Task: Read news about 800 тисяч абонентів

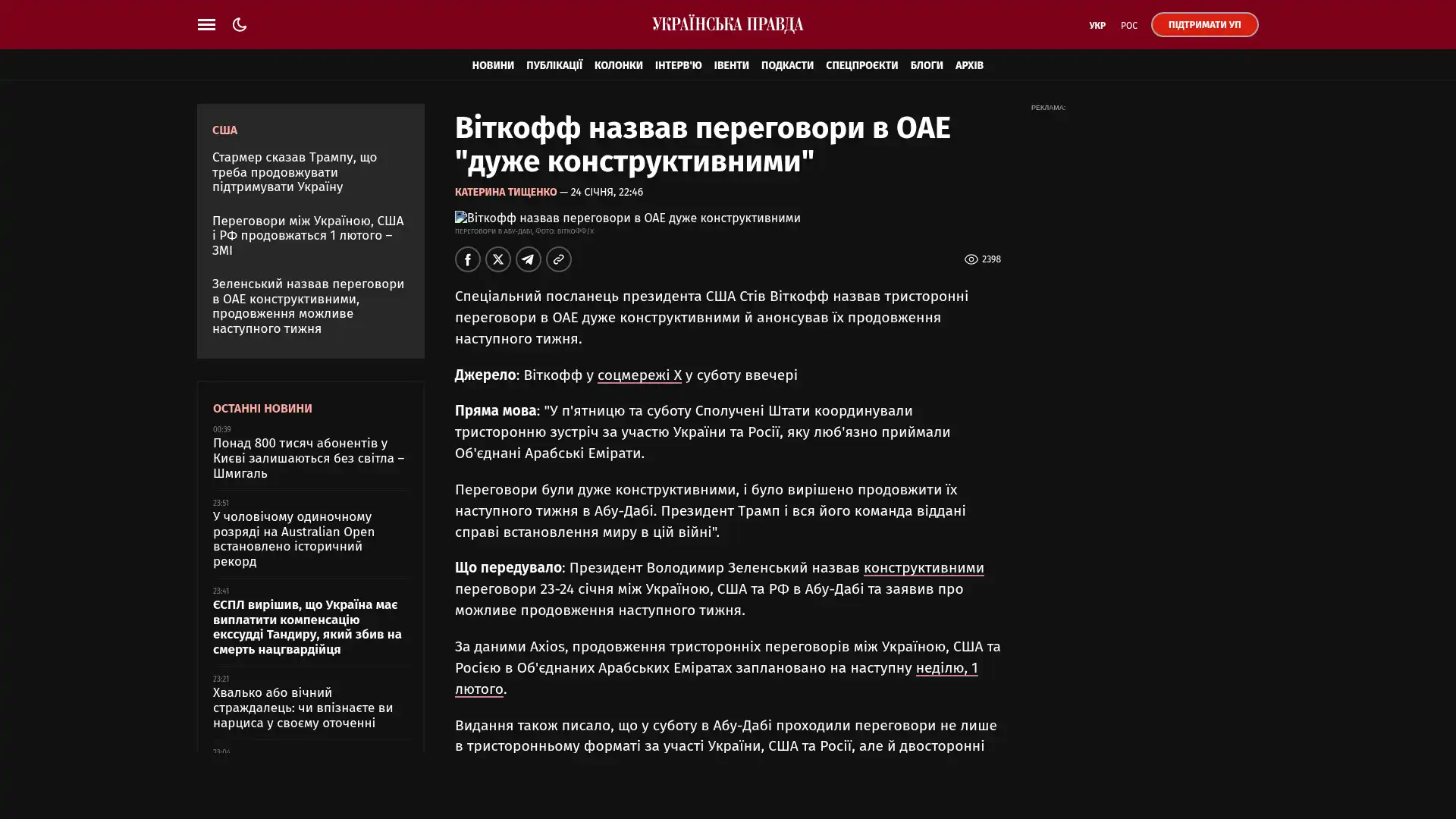Action: point(308,458)
